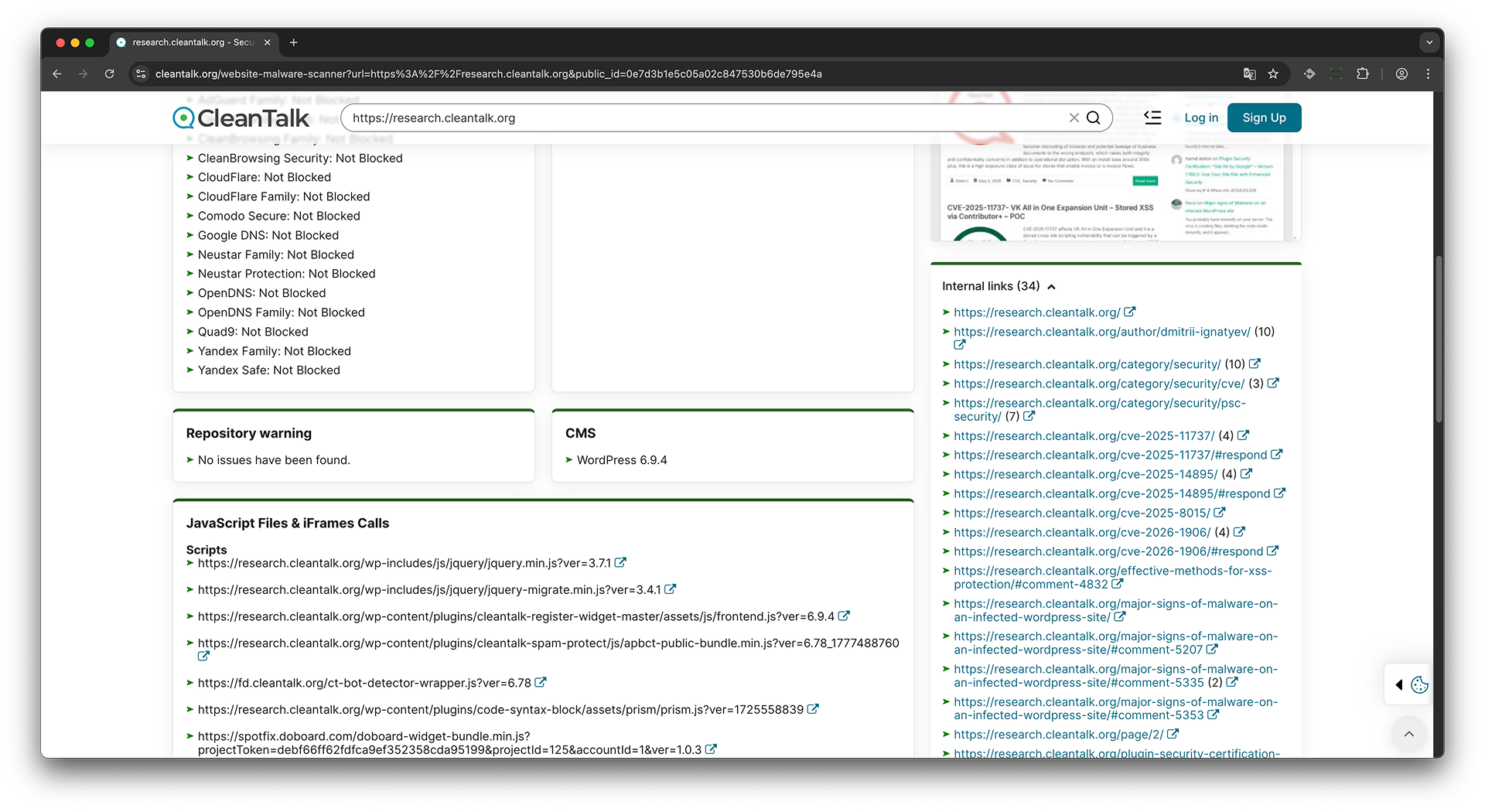Click the 'JavaScript Files & iFrames Calls' heading
The height and width of the screenshot is (812, 1485).
pos(288,524)
